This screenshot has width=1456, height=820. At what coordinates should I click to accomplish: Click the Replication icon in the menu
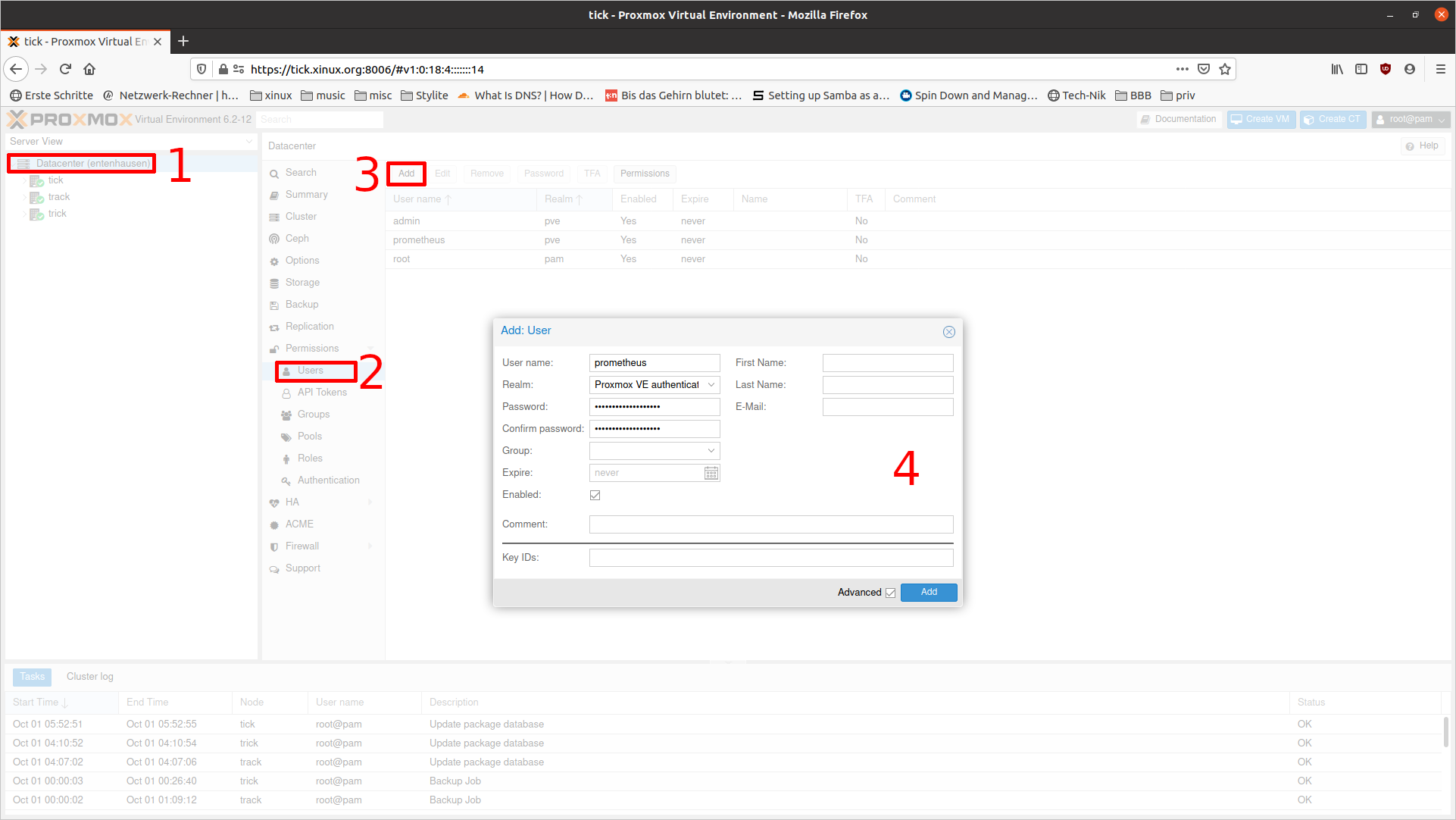click(274, 327)
